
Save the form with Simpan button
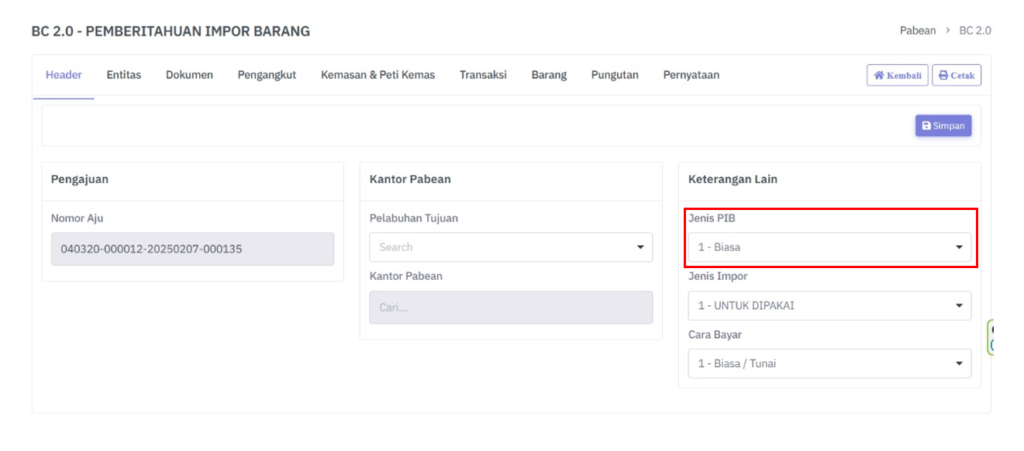coord(942,126)
